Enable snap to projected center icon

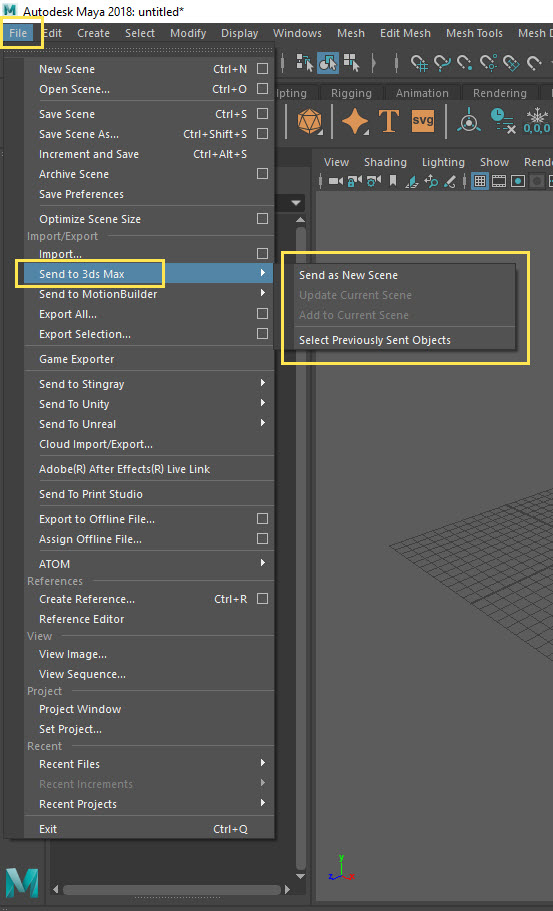click(487, 62)
